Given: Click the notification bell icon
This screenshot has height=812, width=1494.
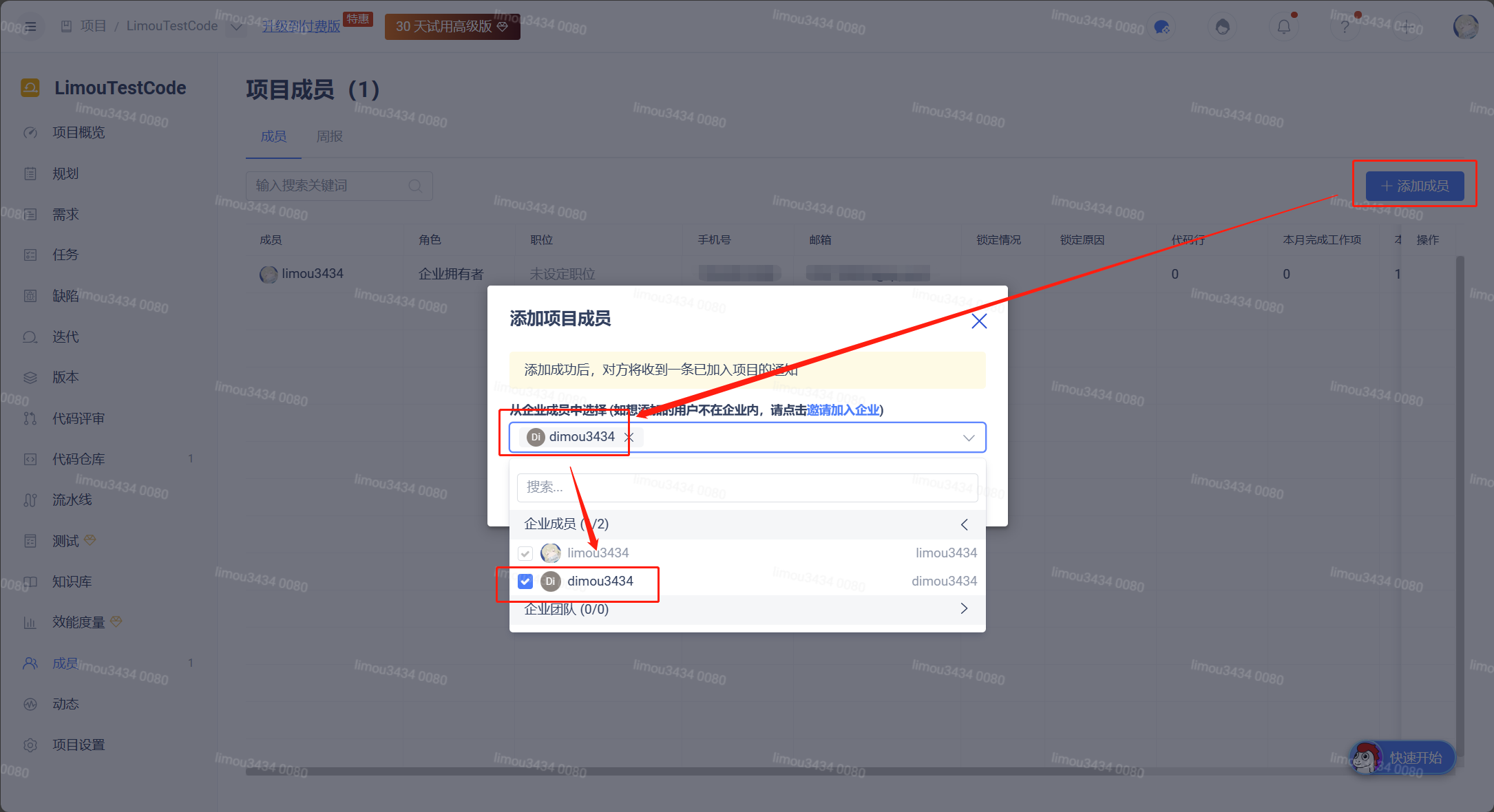Looking at the screenshot, I should pyautogui.click(x=1283, y=27).
